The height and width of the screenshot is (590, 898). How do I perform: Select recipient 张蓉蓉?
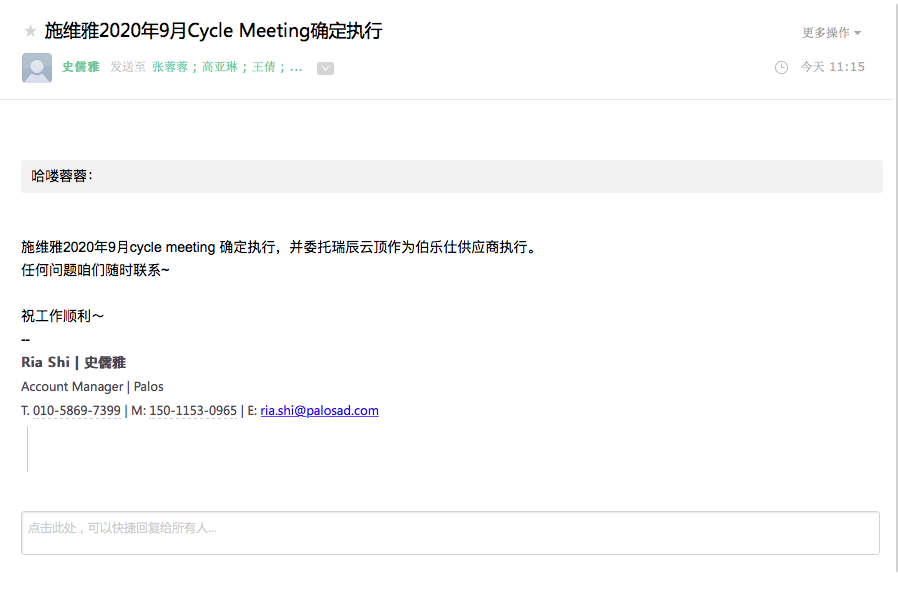click(x=170, y=67)
